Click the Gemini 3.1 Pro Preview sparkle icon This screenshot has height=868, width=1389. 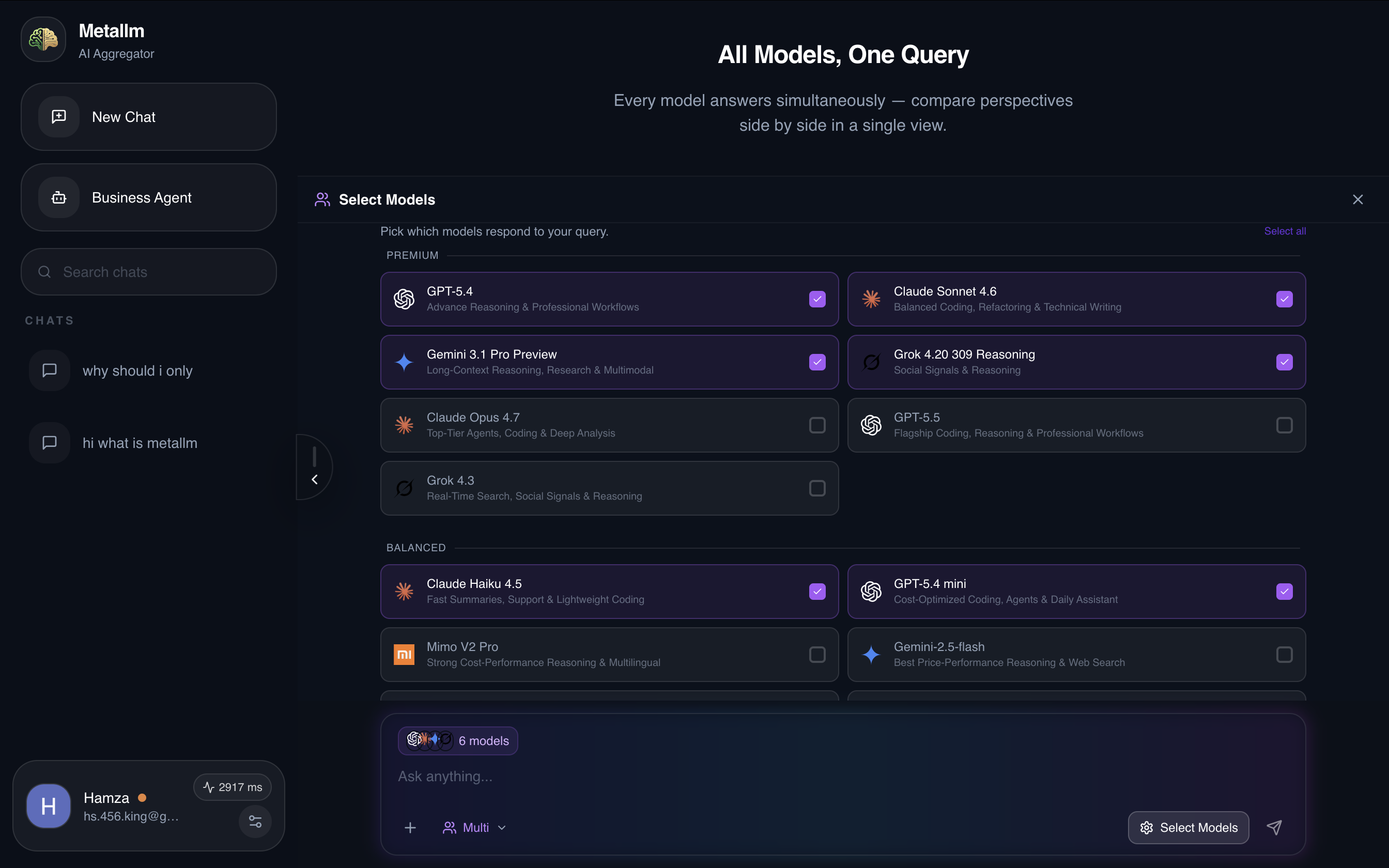(404, 362)
